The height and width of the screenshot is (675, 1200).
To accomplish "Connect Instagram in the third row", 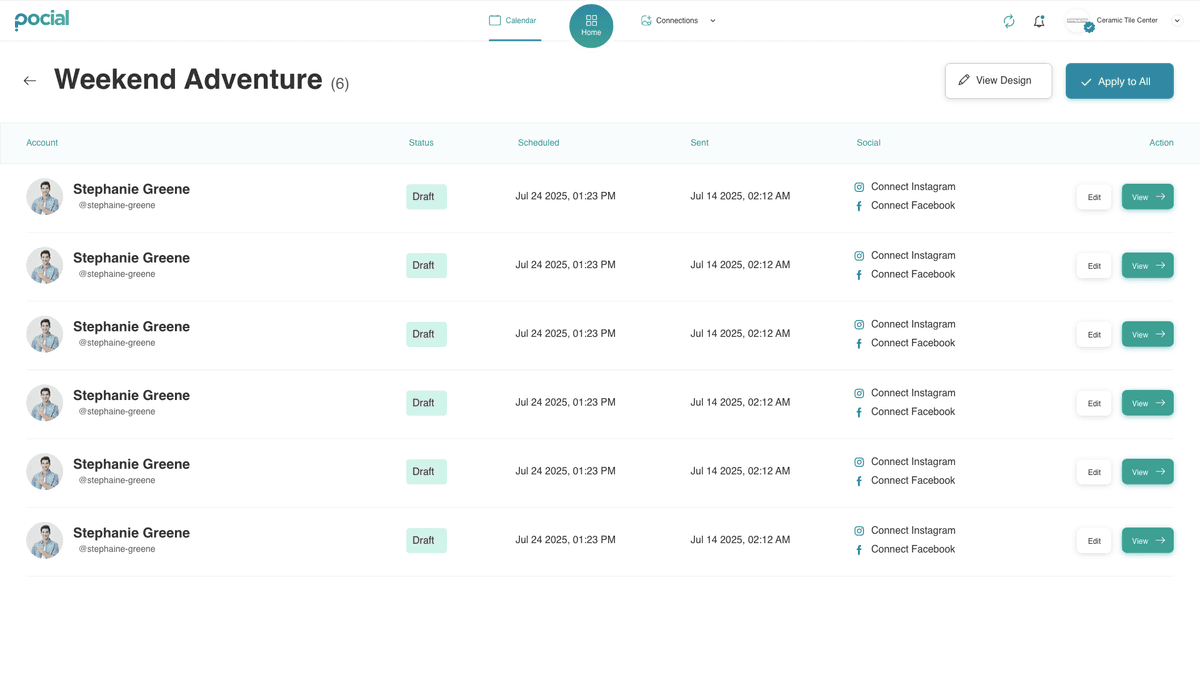I will click(904, 324).
